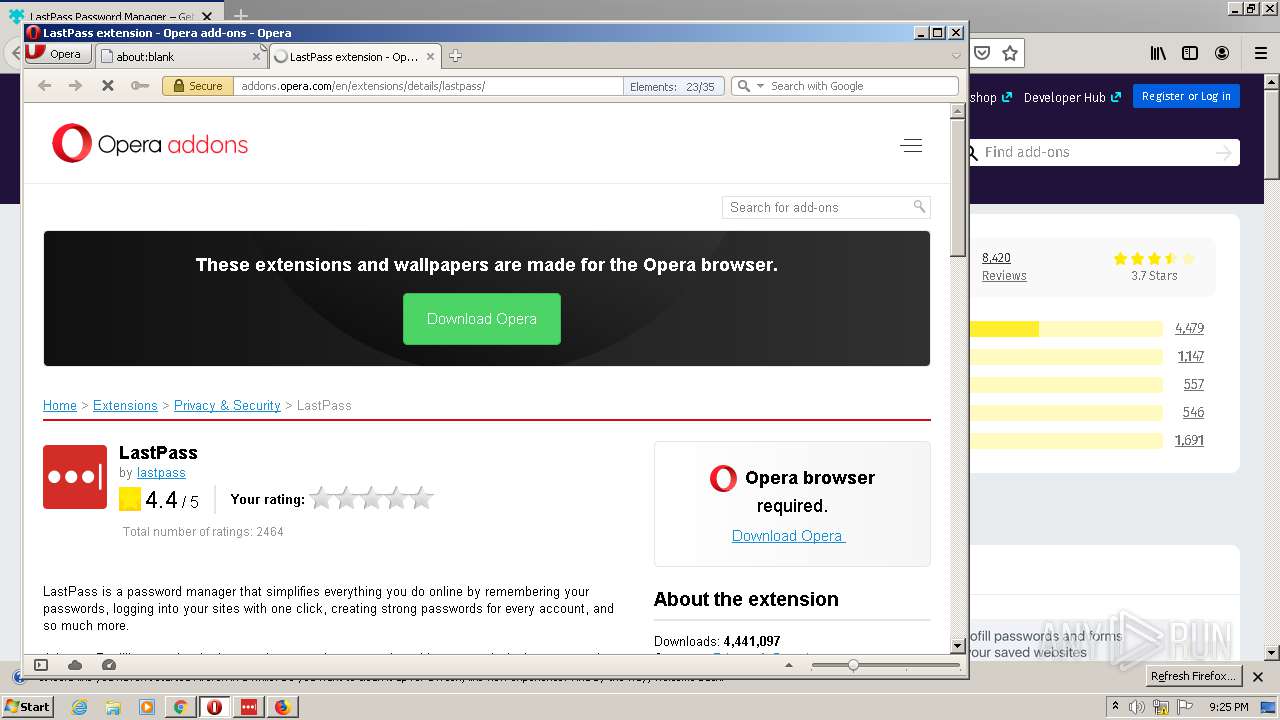Click the volume speaker tray icon
The width and height of the screenshot is (1280, 720).
coord(1137,707)
